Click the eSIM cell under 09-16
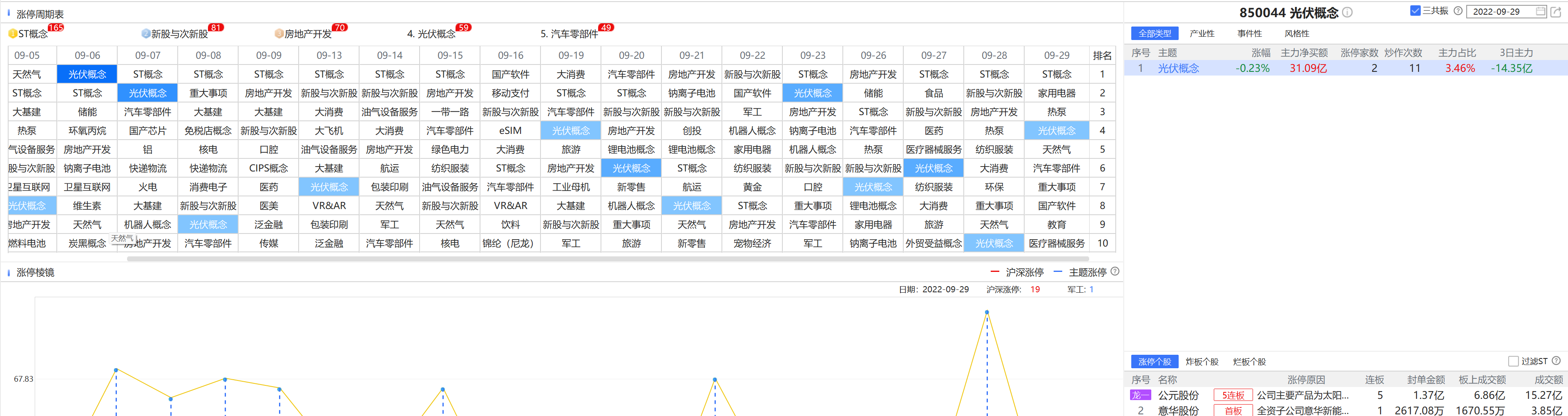 [510, 131]
